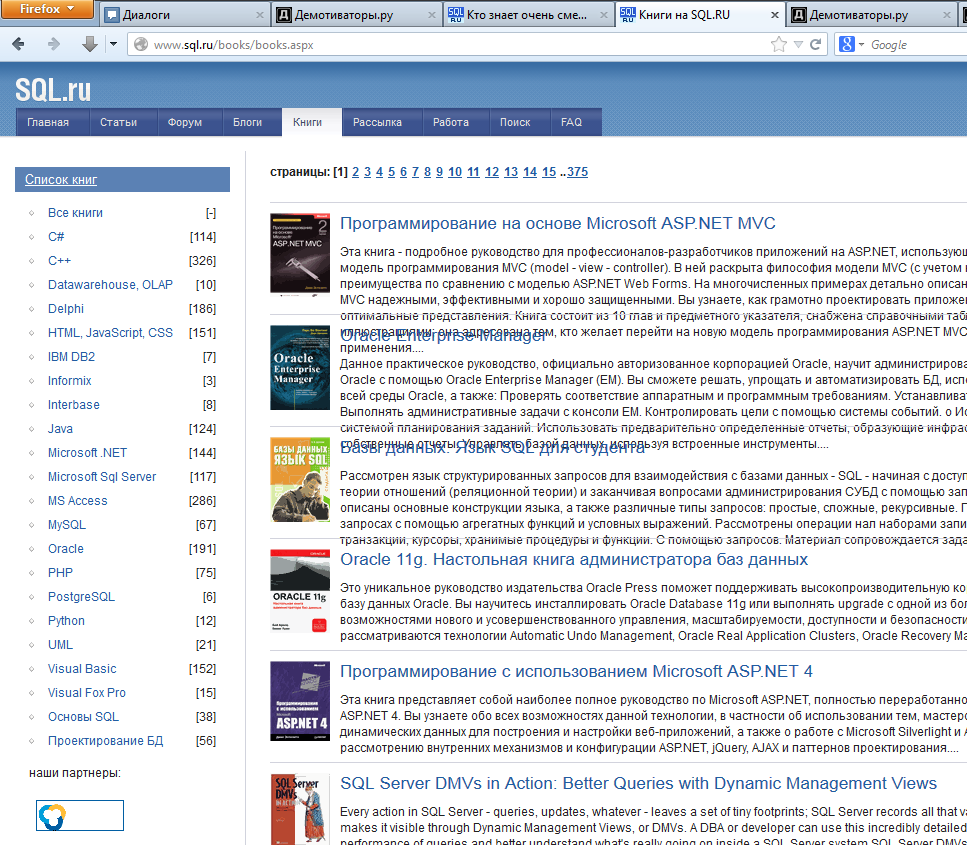Open the Visual Fox Pro category
The height and width of the screenshot is (845, 967).
coord(87,693)
